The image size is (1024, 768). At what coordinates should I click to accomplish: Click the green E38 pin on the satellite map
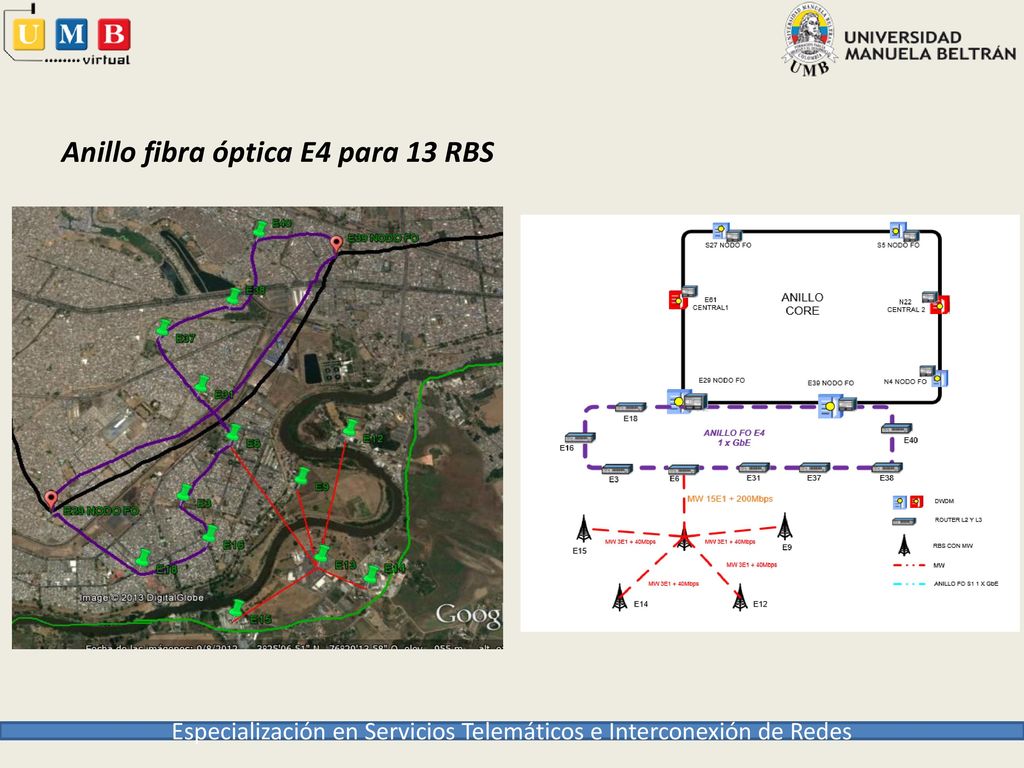[234, 296]
